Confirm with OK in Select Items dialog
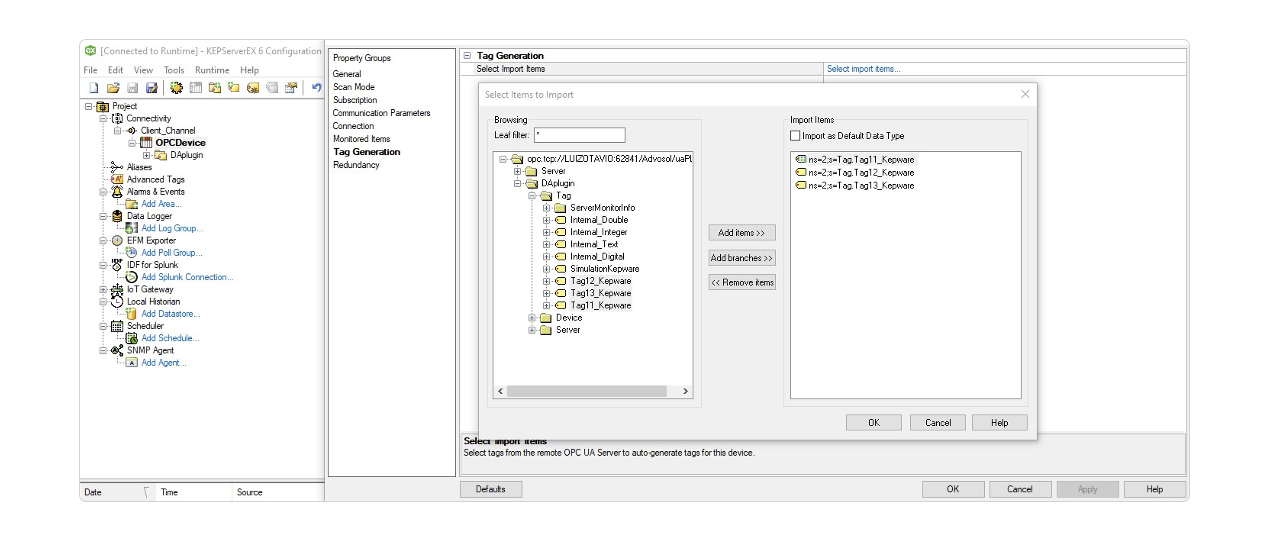Screen dimensions: 1269x541 pyautogui.click(x=874, y=423)
